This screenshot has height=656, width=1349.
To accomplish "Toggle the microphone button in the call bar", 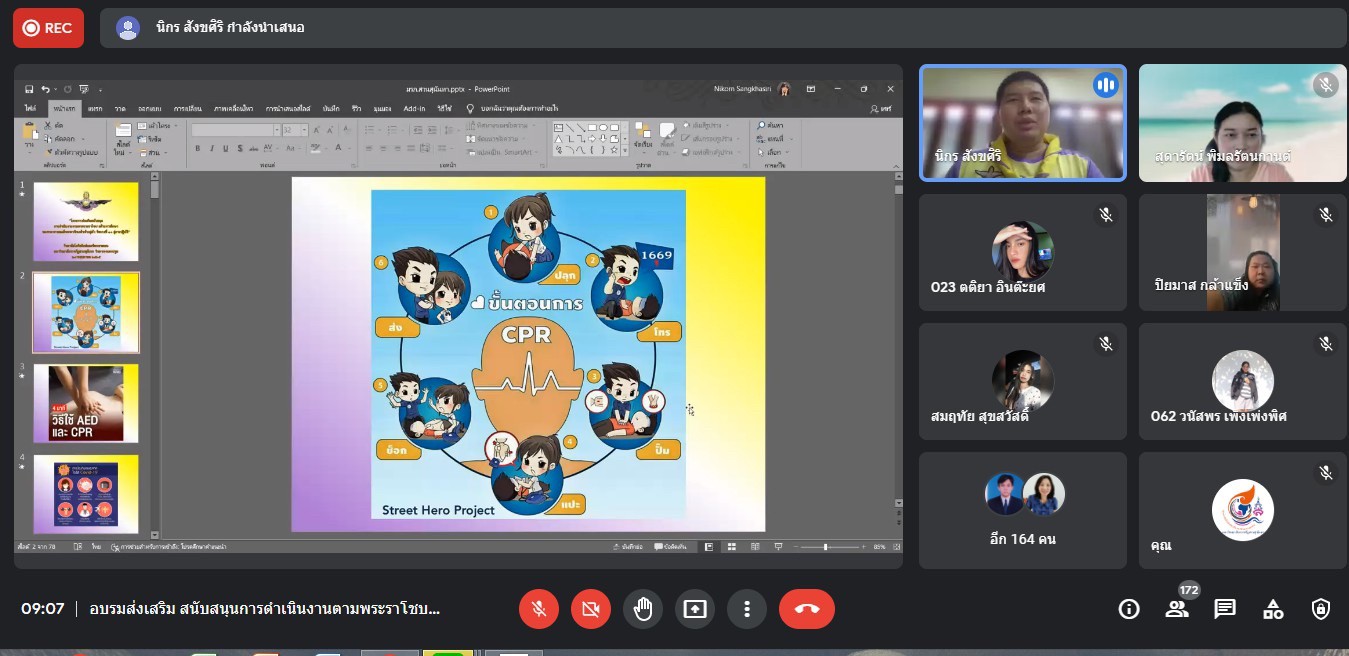I will click(538, 608).
